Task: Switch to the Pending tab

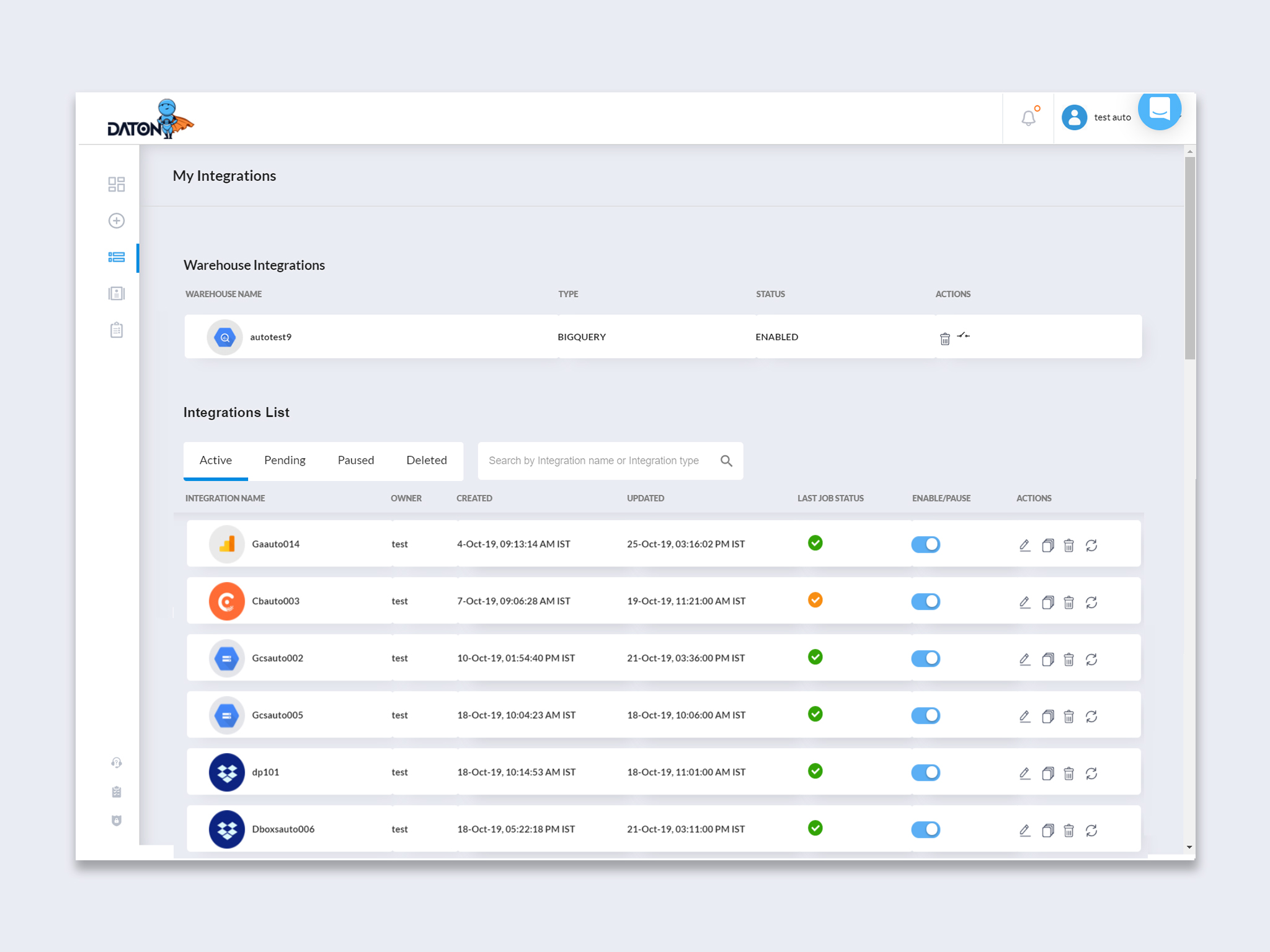Action: [x=285, y=461]
